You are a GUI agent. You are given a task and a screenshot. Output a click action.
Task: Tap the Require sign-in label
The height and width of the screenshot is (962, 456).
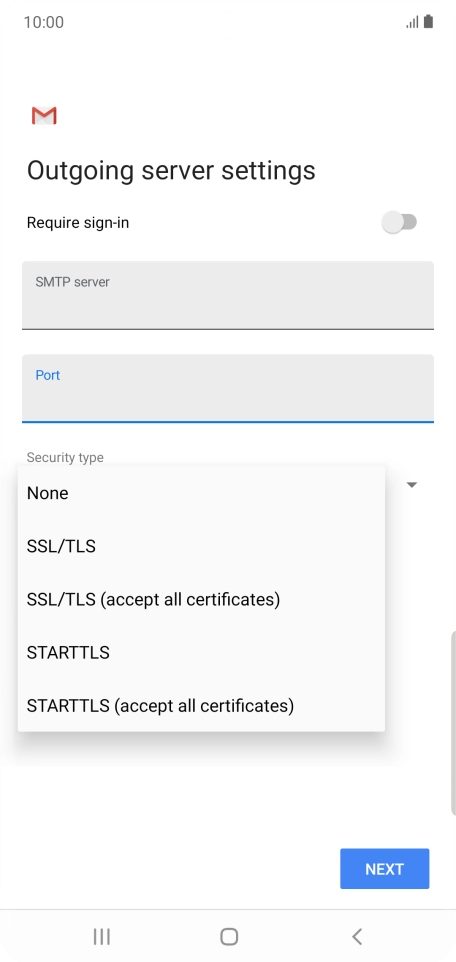(78, 223)
